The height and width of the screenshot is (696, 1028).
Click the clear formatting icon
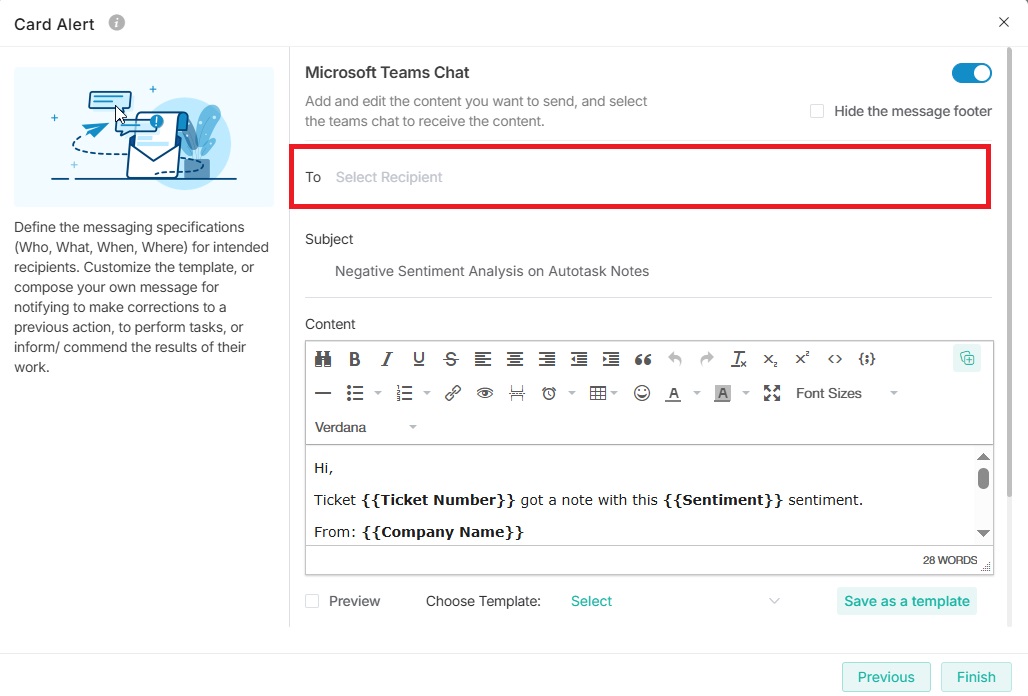pos(739,359)
